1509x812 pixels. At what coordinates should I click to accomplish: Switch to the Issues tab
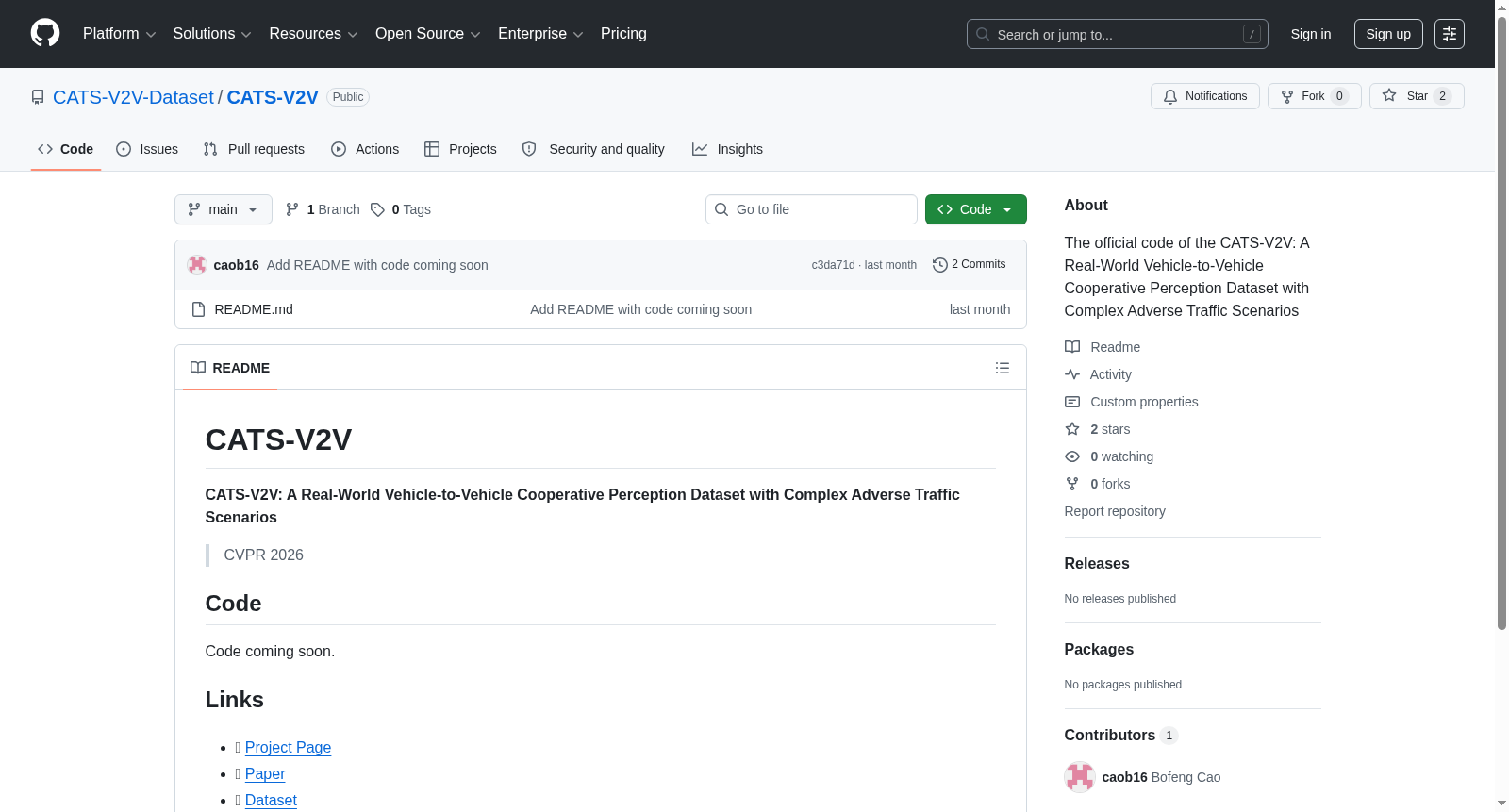(147, 149)
